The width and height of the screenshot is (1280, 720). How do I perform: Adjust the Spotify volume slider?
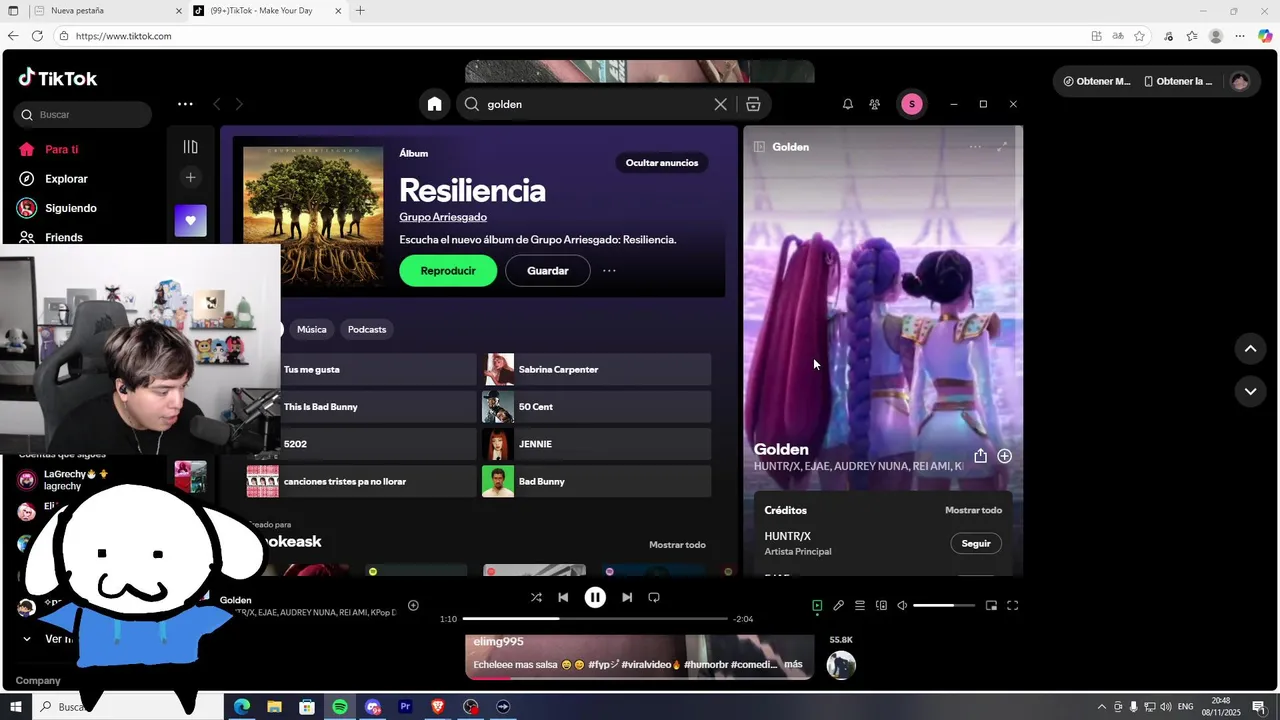[x=944, y=605]
